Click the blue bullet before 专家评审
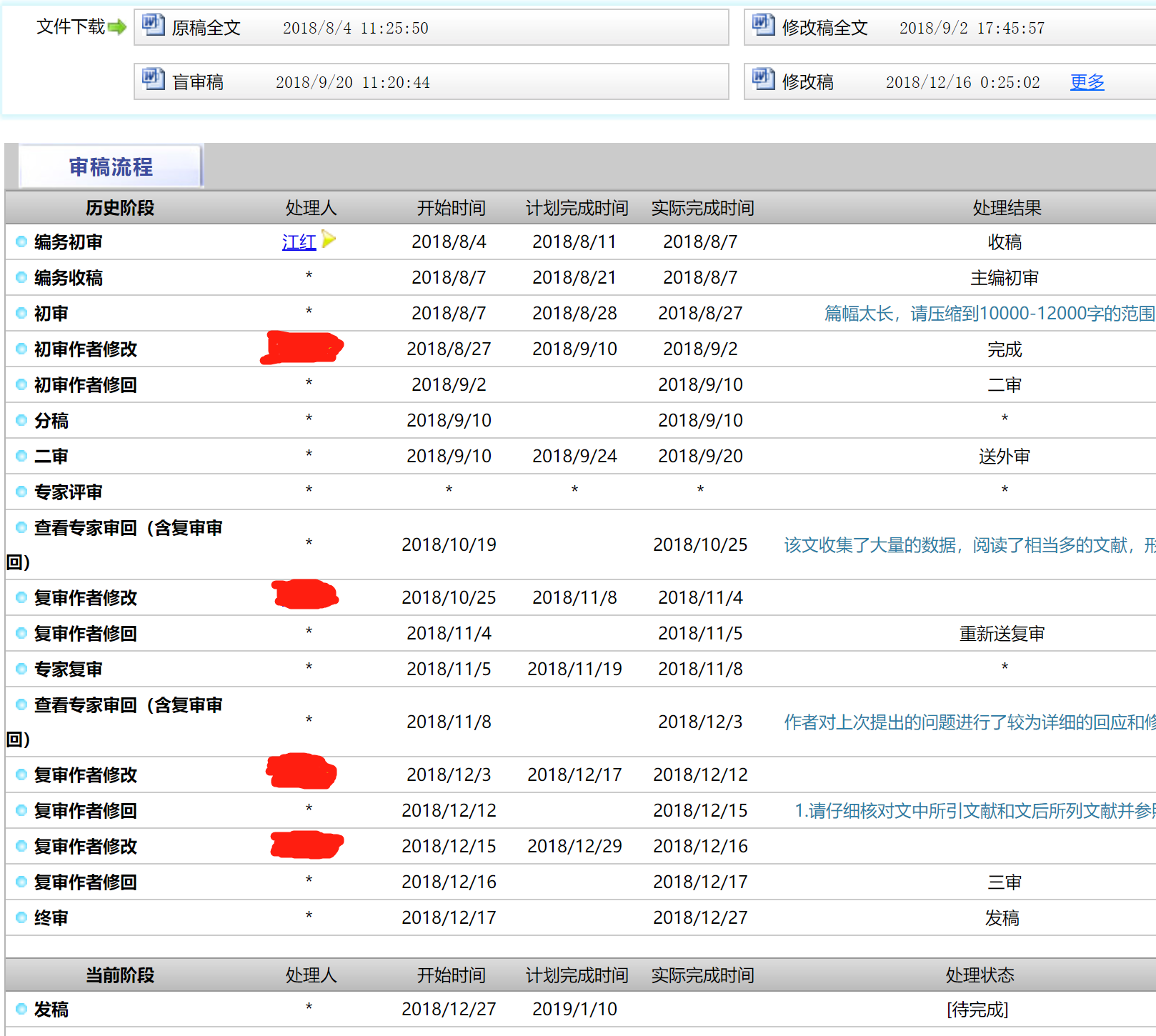The image size is (1156, 1036). coord(21,492)
